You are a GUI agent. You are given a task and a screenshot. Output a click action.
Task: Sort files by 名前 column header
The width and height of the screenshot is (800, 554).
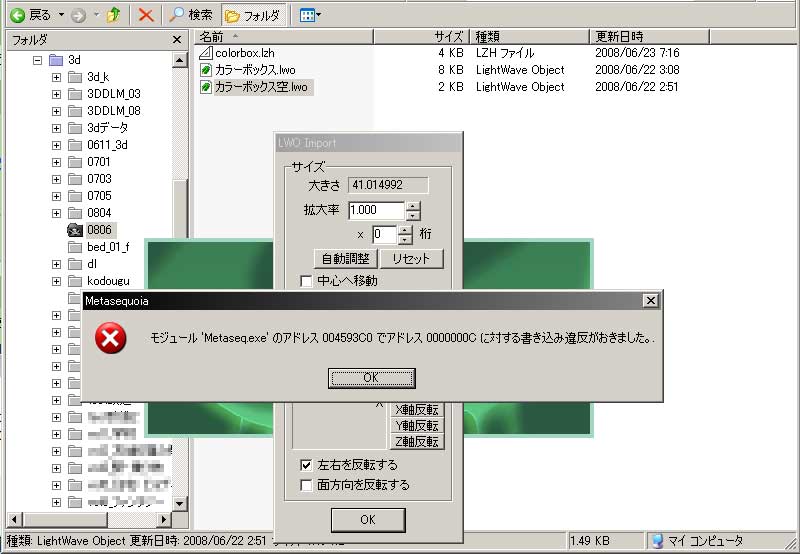[284, 37]
